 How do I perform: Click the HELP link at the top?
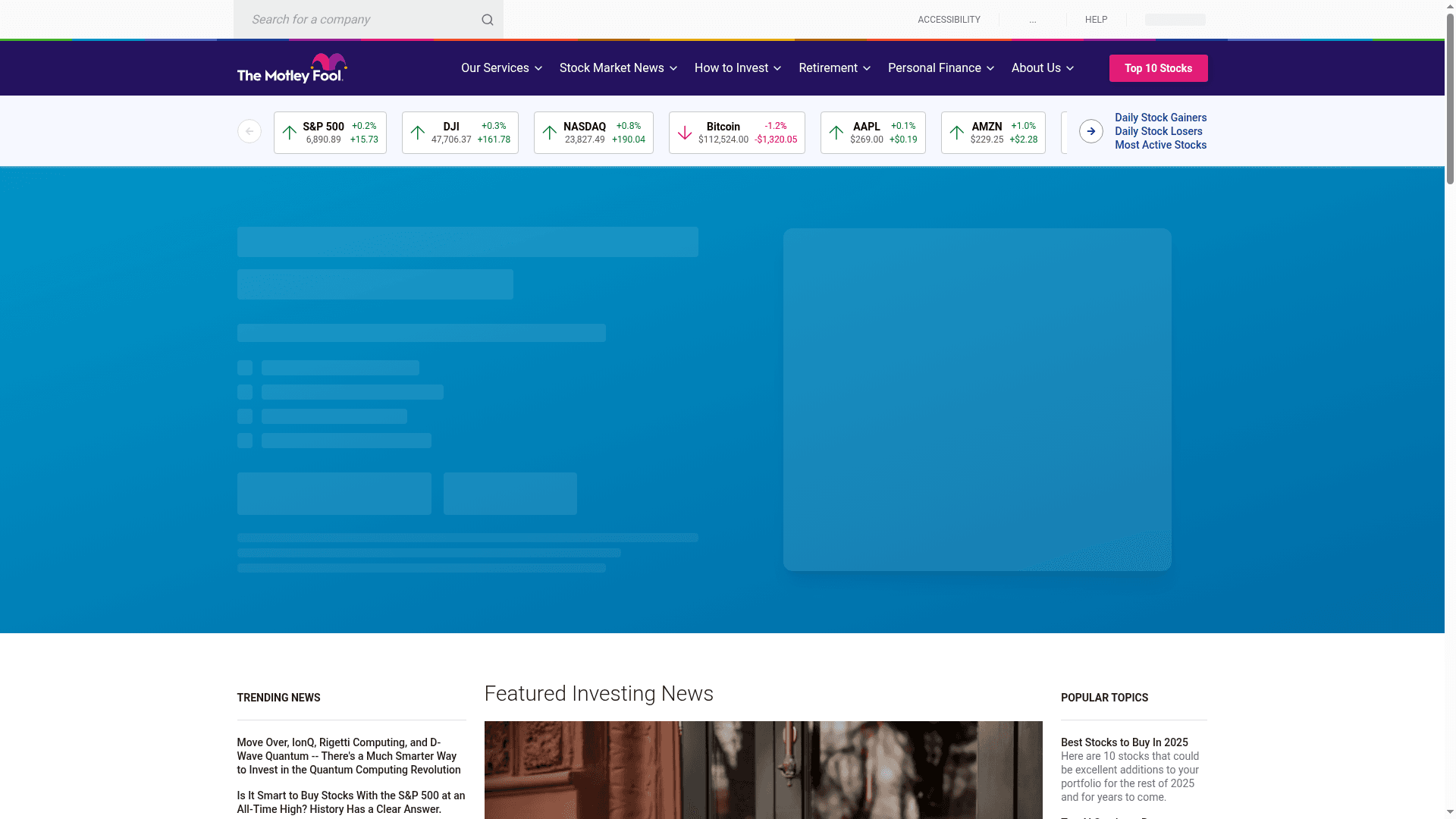click(x=1095, y=19)
